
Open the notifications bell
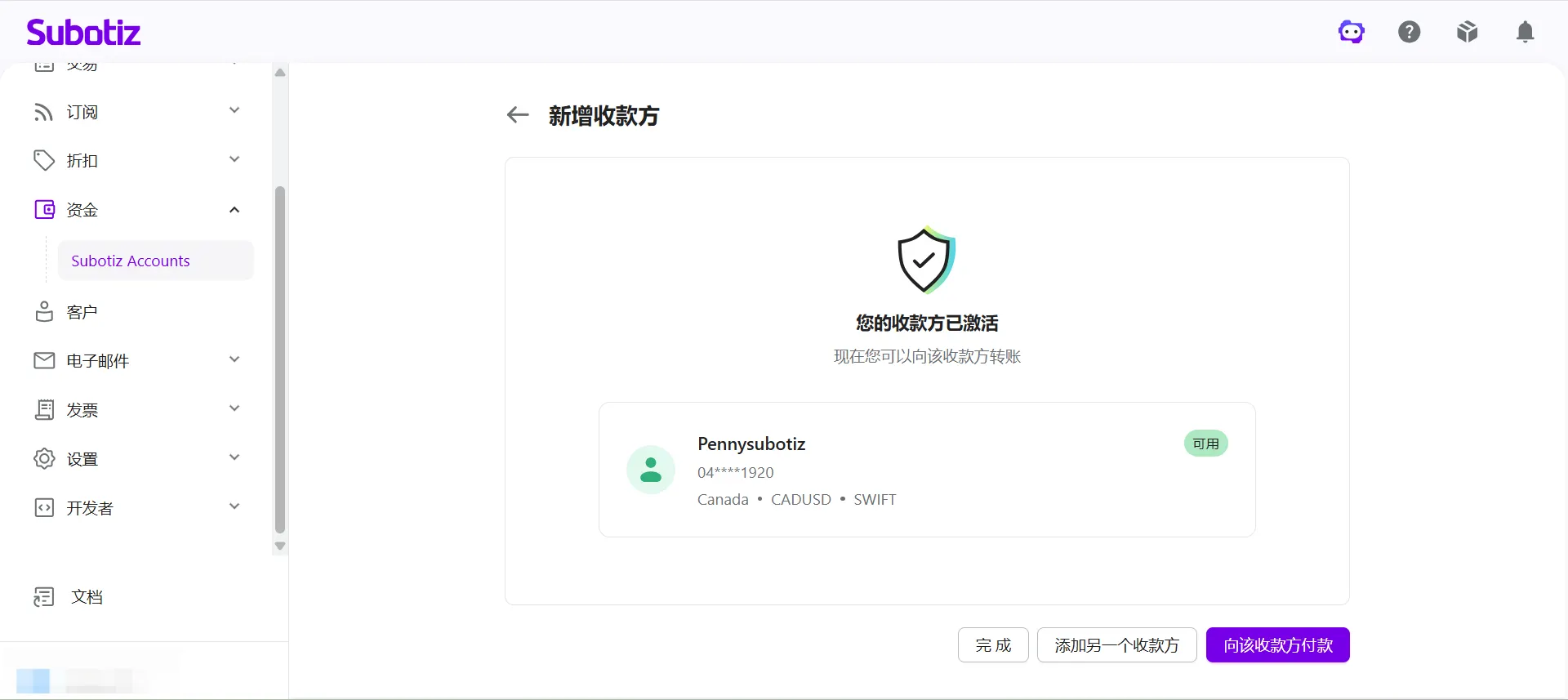[x=1526, y=32]
